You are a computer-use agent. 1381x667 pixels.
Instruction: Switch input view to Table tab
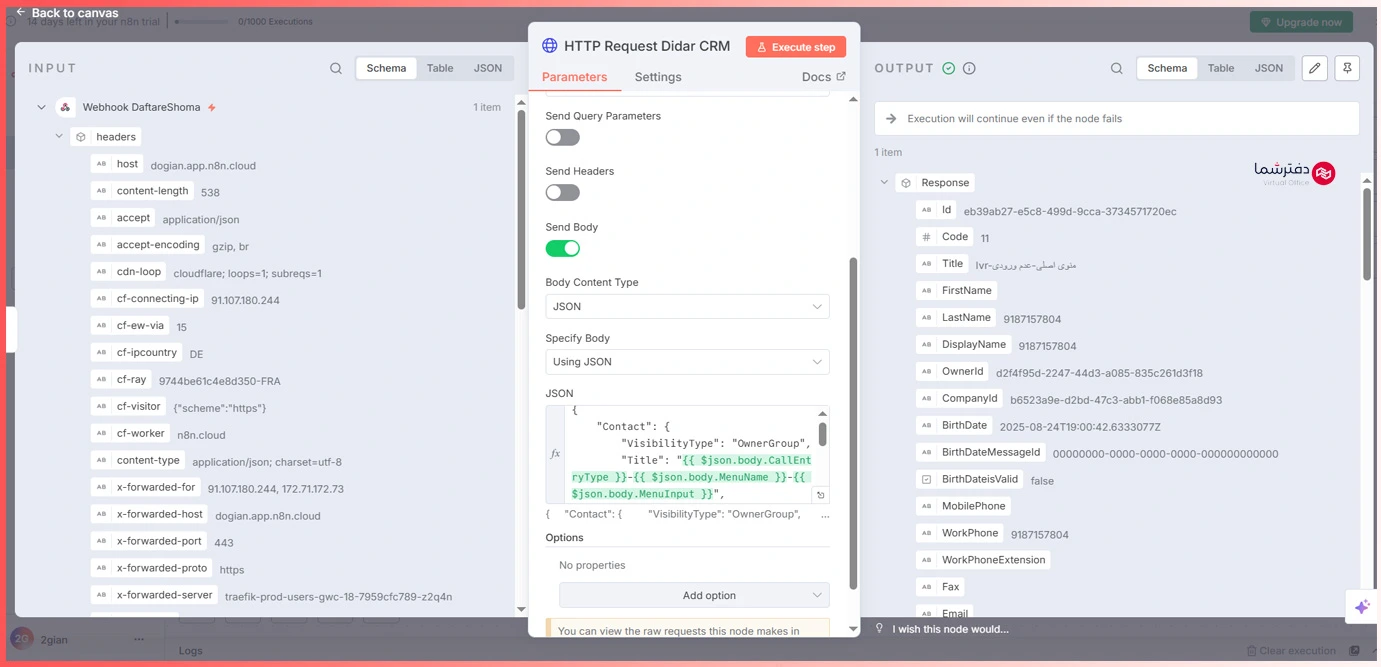coord(440,68)
